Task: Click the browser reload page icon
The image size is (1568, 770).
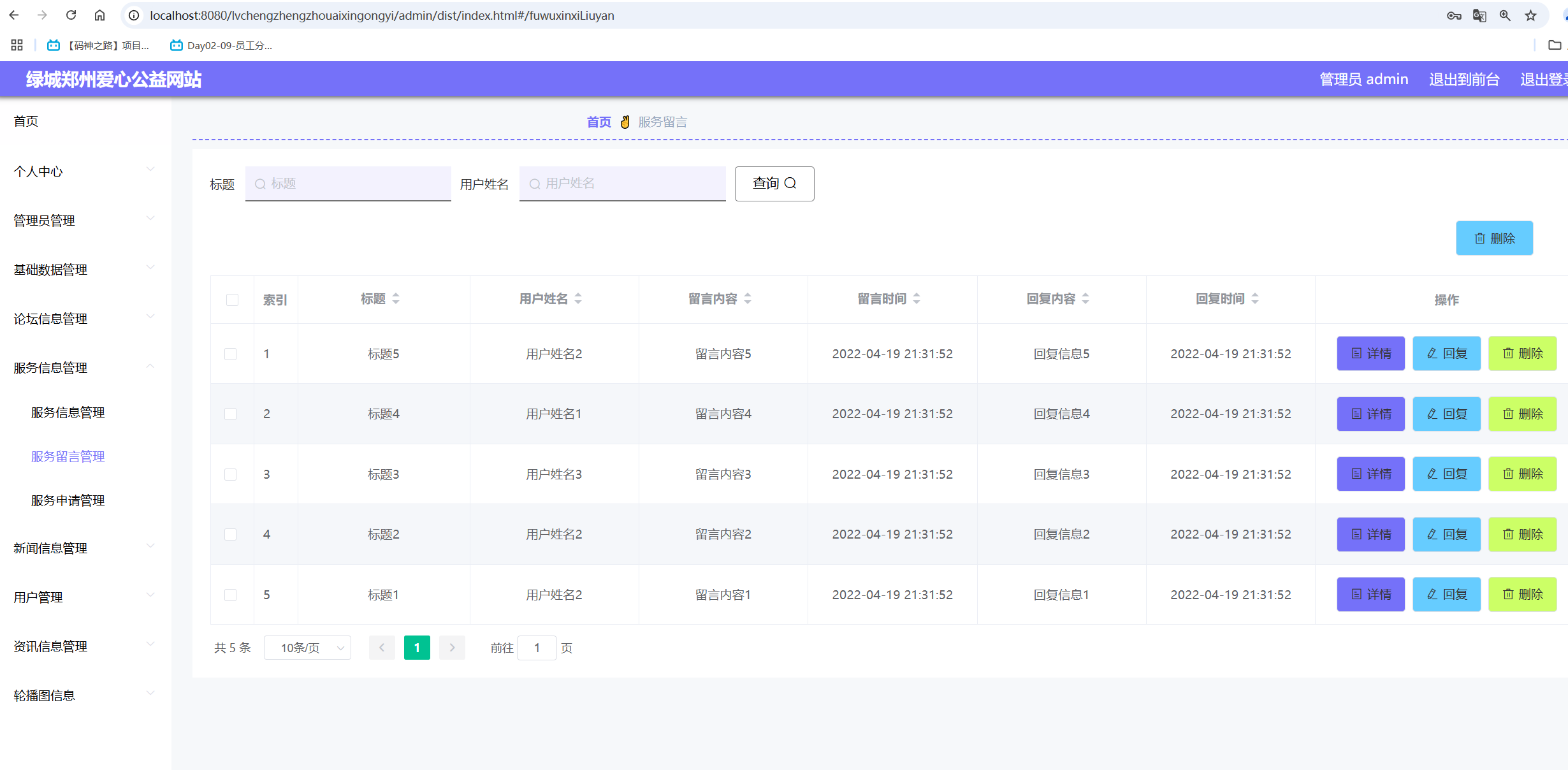Action: click(x=71, y=15)
